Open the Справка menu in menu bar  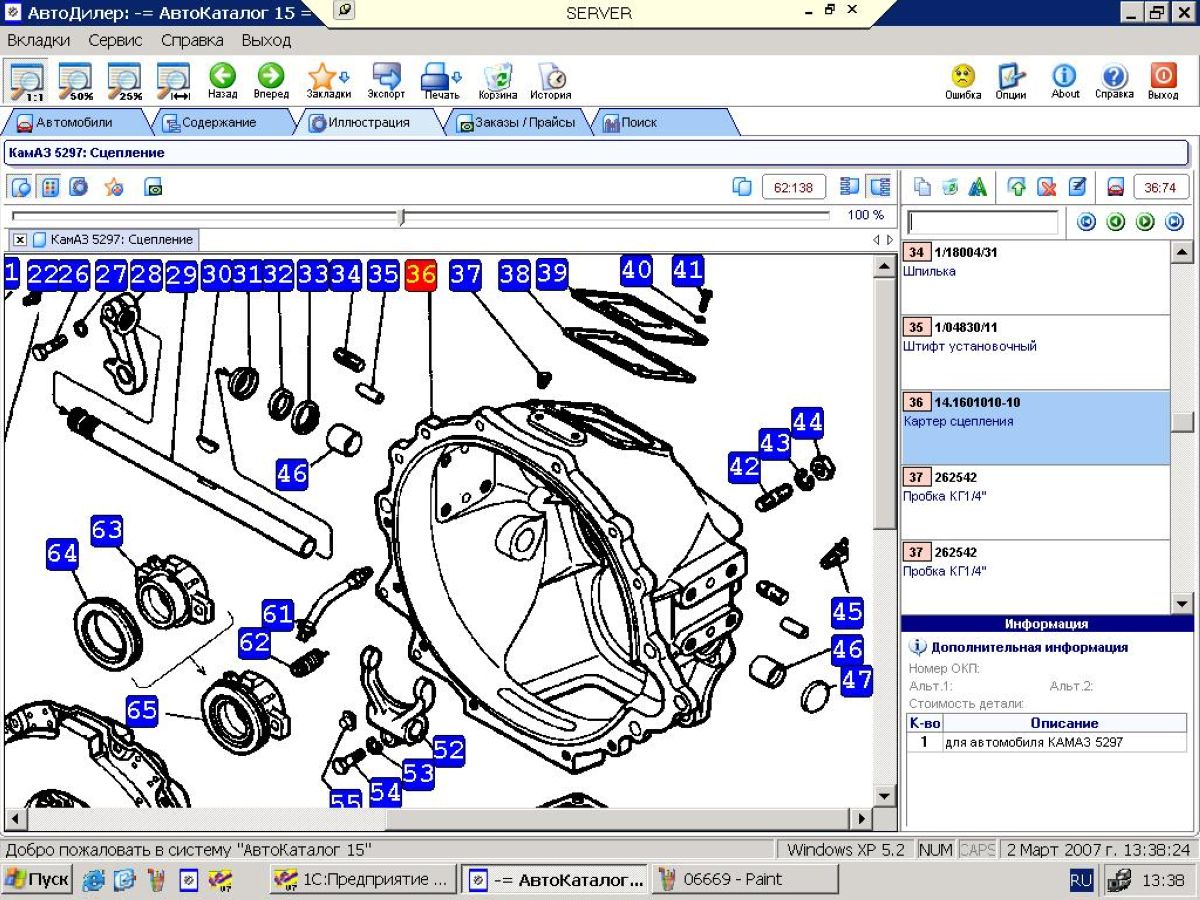click(x=192, y=41)
